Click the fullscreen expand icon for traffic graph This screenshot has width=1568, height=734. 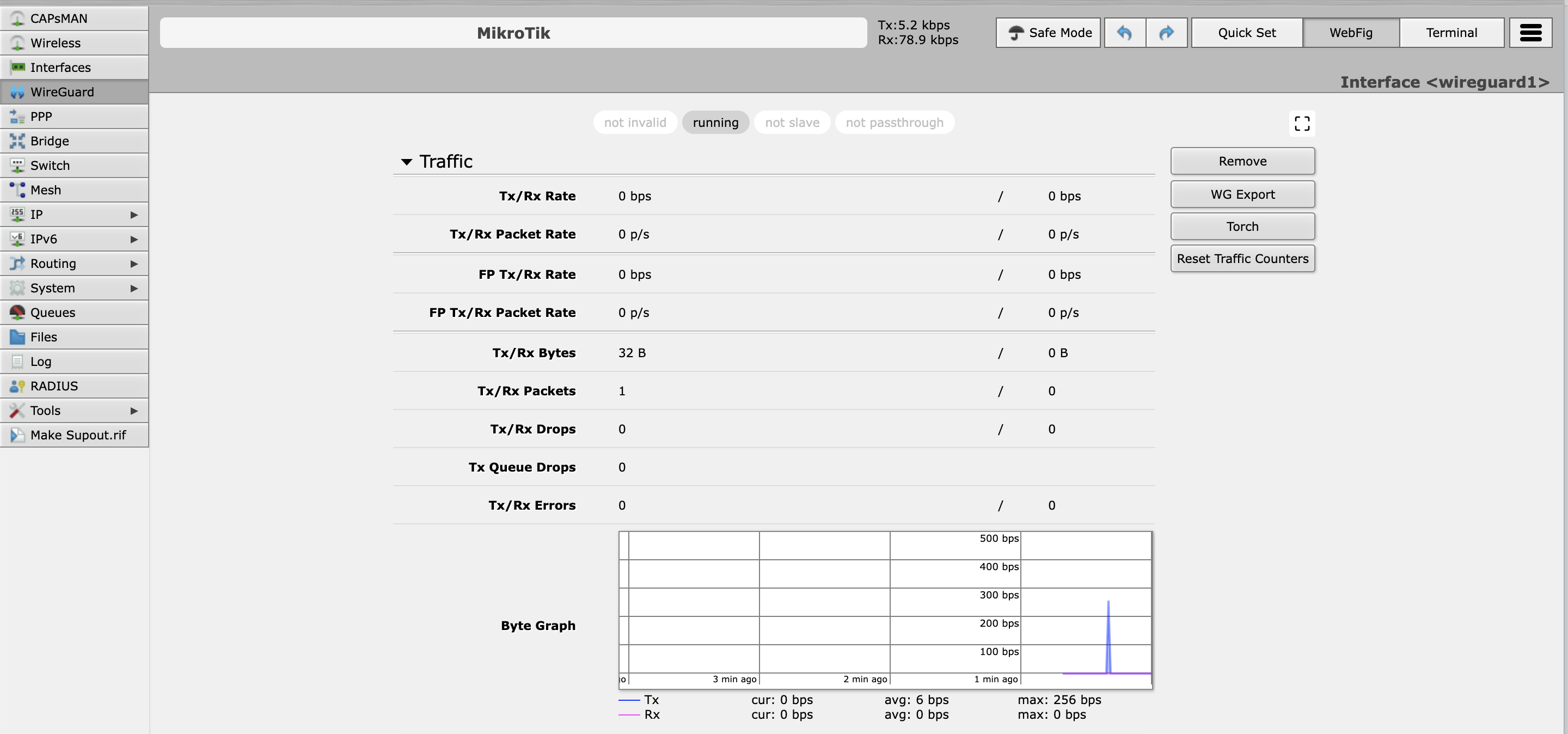coord(1301,122)
